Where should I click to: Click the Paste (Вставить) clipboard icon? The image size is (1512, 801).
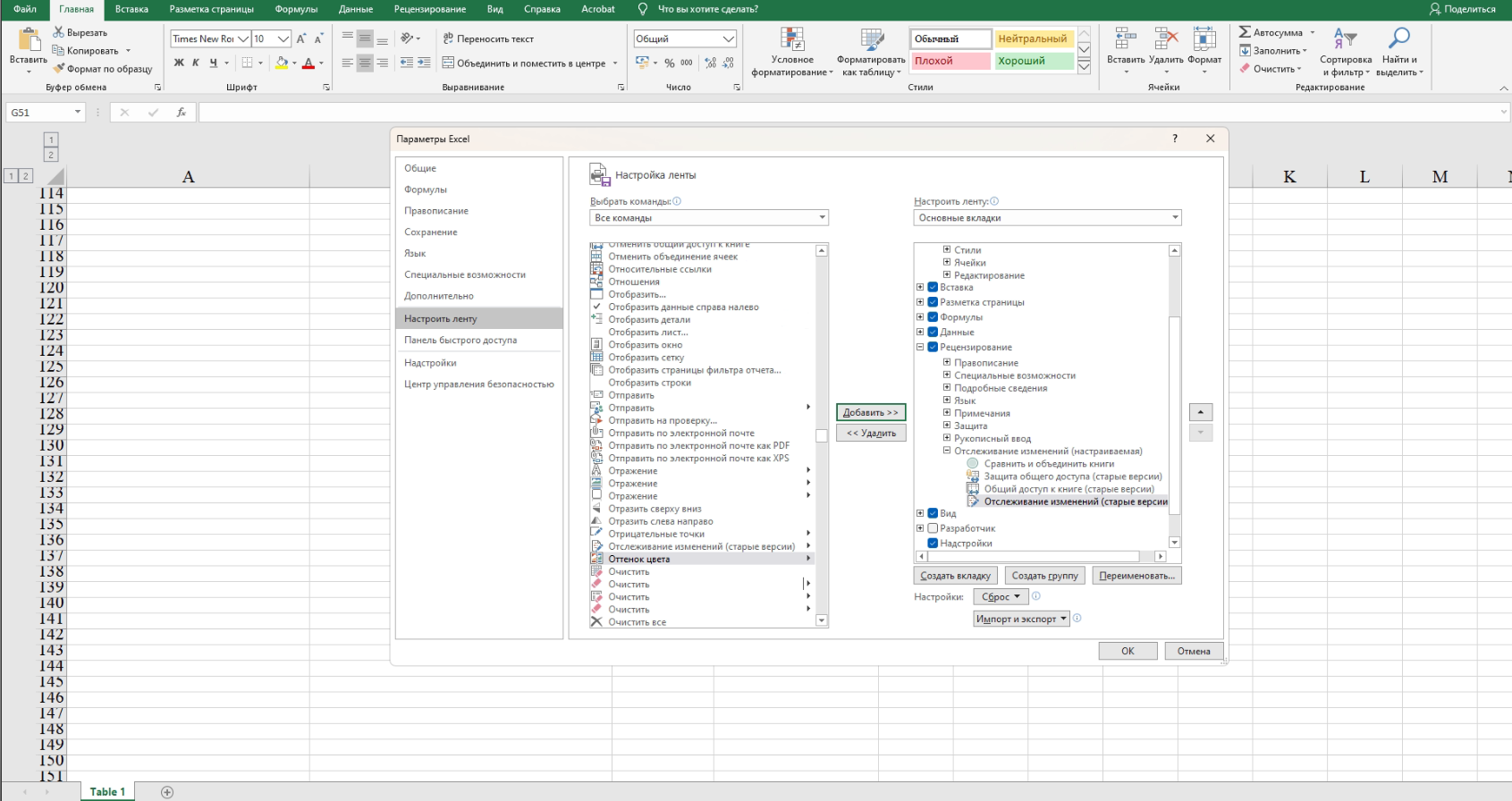pyautogui.click(x=29, y=40)
